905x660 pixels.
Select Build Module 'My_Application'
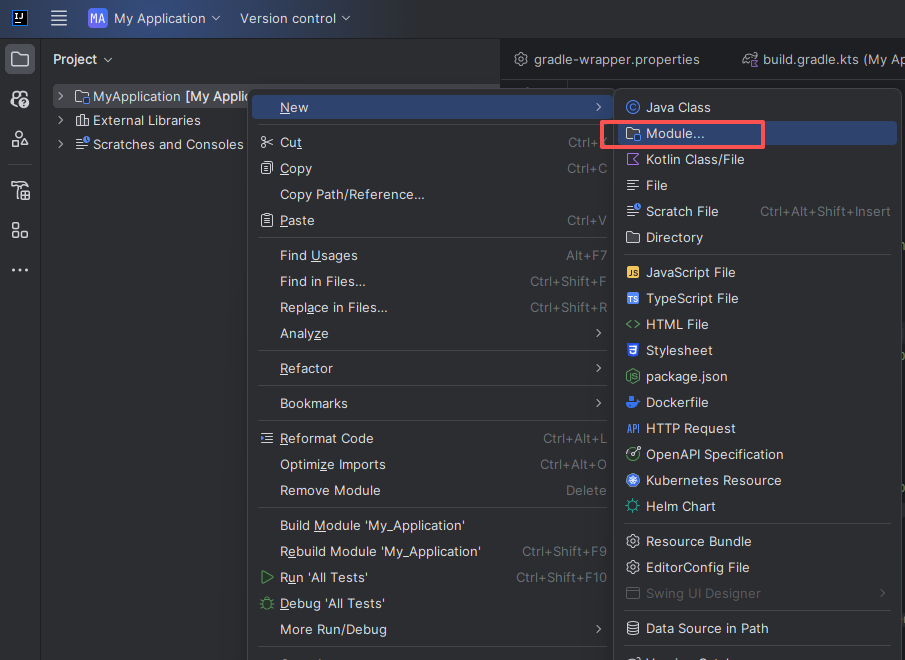point(432,526)
